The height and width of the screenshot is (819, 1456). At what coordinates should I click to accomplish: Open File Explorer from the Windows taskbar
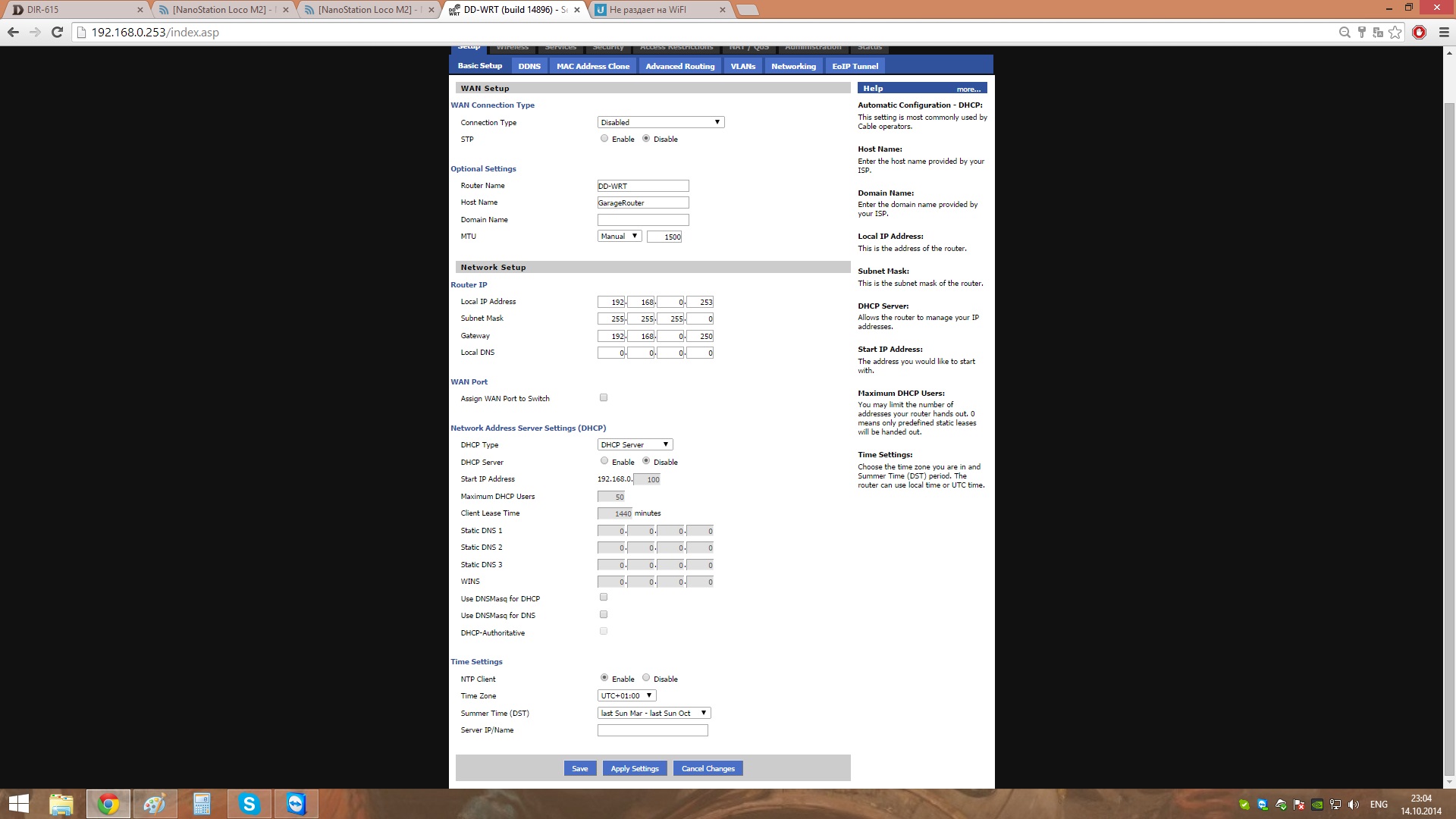(x=61, y=804)
